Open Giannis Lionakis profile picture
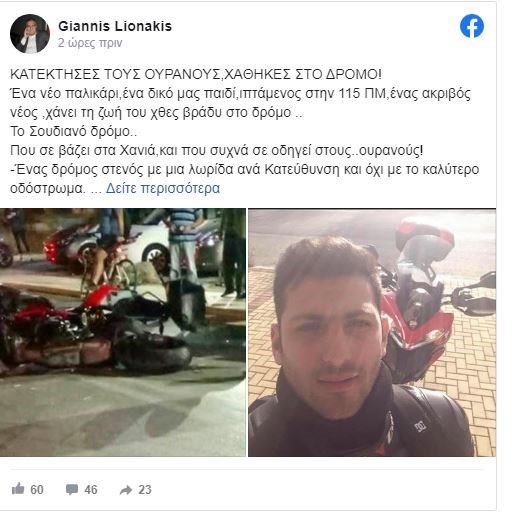This screenshot has width=515, height=527. click(x=30, y=34)
